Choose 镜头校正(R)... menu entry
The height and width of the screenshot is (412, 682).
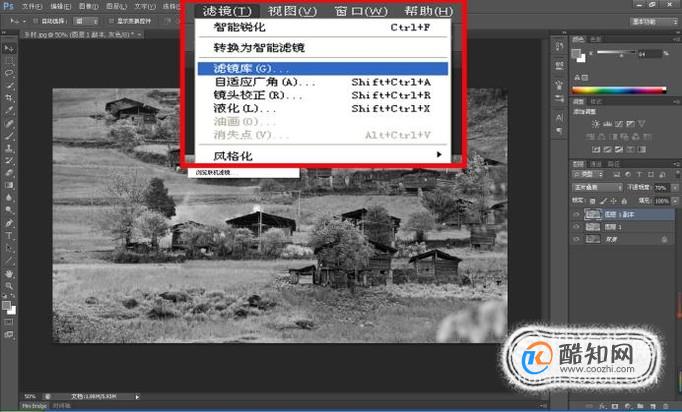click(323, 95)
